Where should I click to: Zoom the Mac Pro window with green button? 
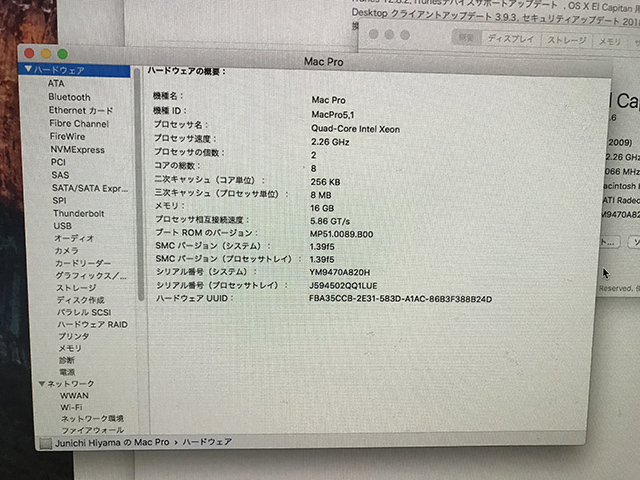(x=62, y=53)
